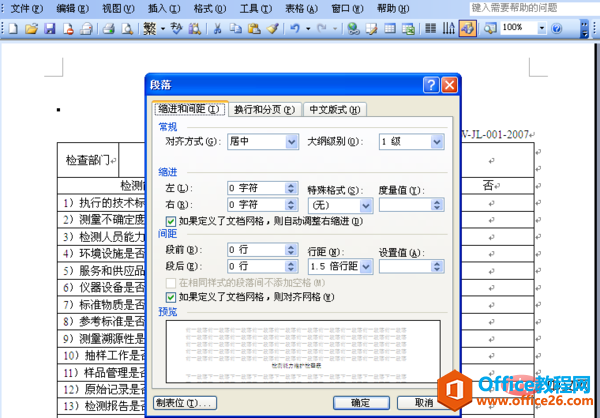Open the 表格 Table menu
600x418 pixels.
(x=301, y=8)
